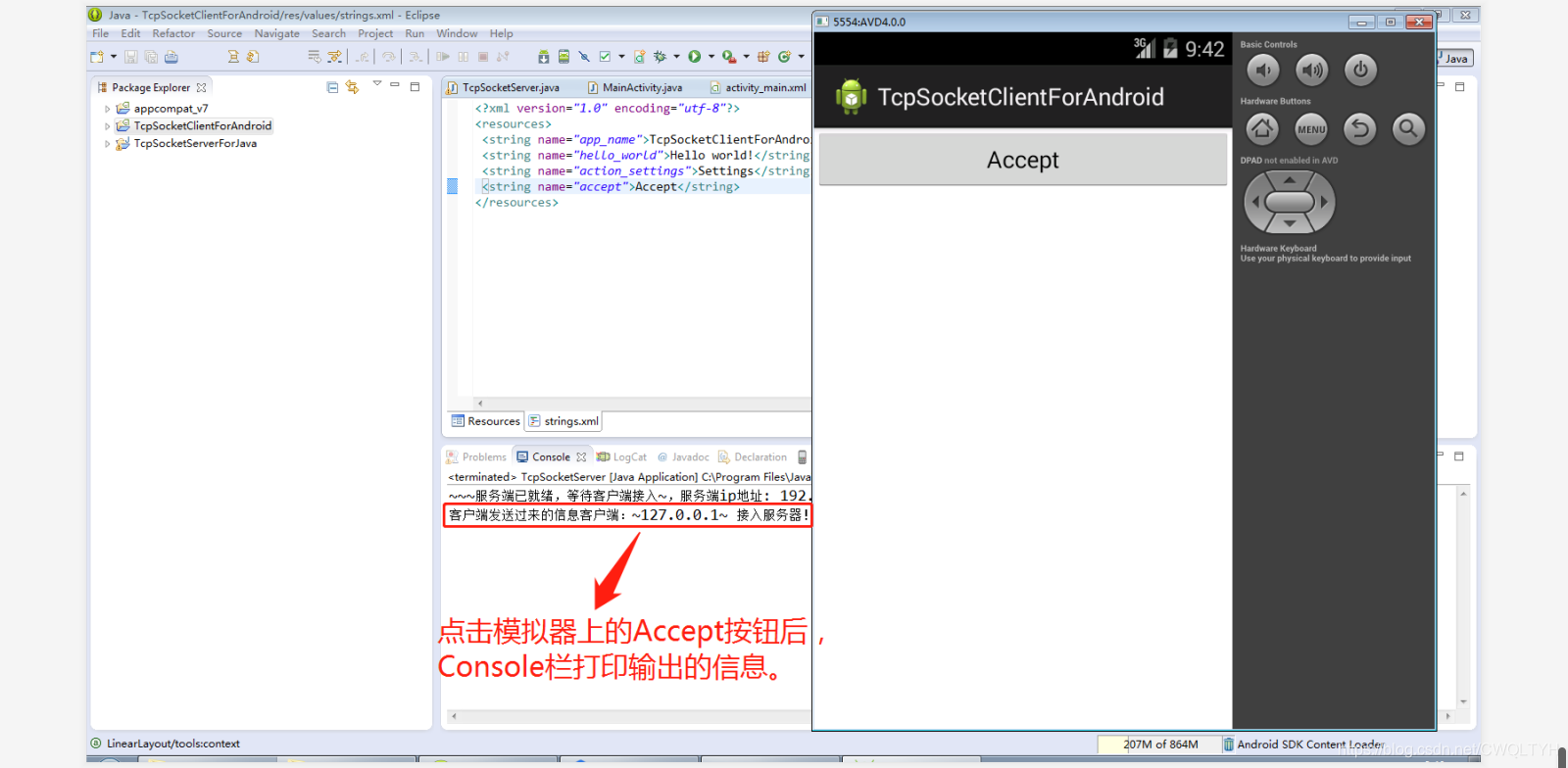Expand the appcompat_v7 project node
The height and width of the screenshot is (768, 1568).
pyautogui.click(x=108, y=109)
